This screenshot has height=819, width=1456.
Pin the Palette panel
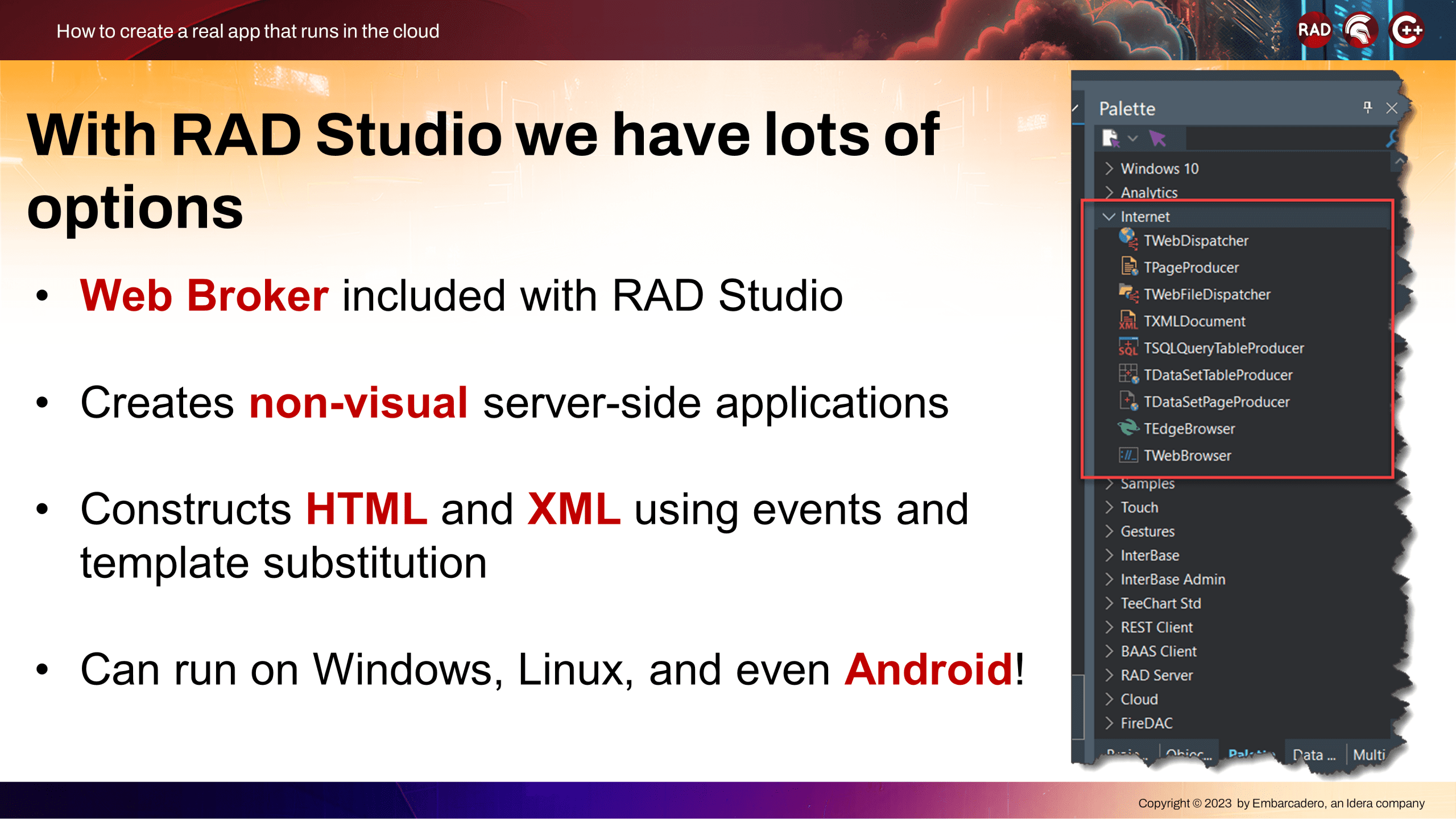tap(1367, 107)
